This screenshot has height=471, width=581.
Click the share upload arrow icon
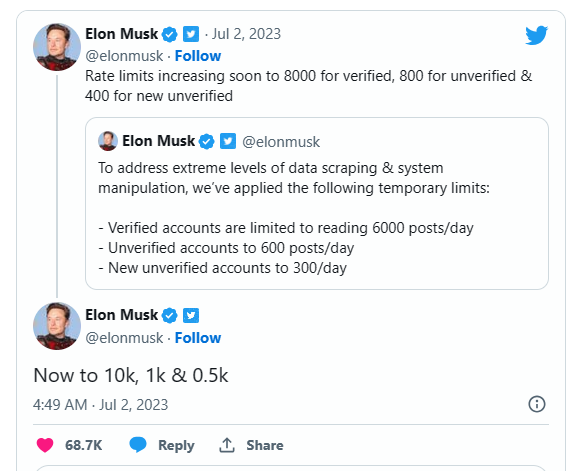(x=227, y=445)
